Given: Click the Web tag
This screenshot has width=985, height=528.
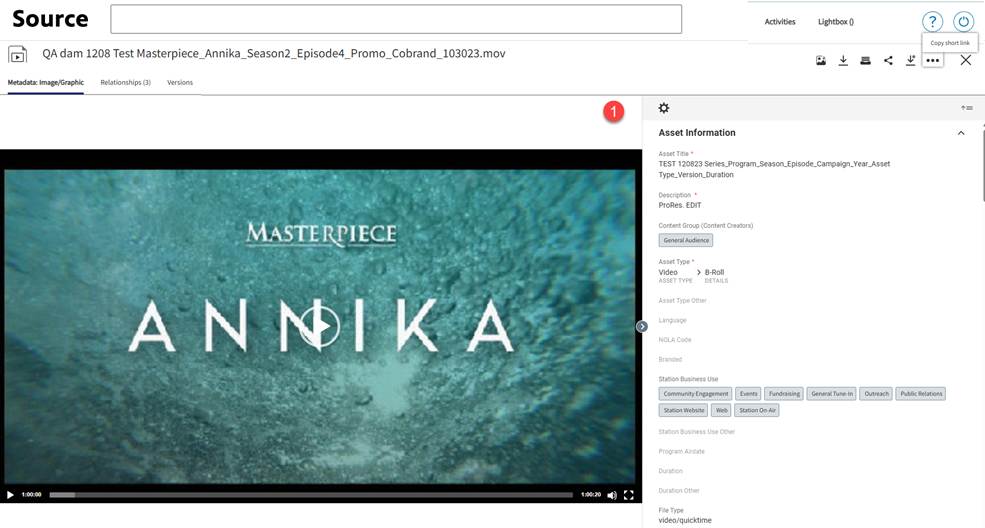Looking at the screenshot, I should (721, 410).
